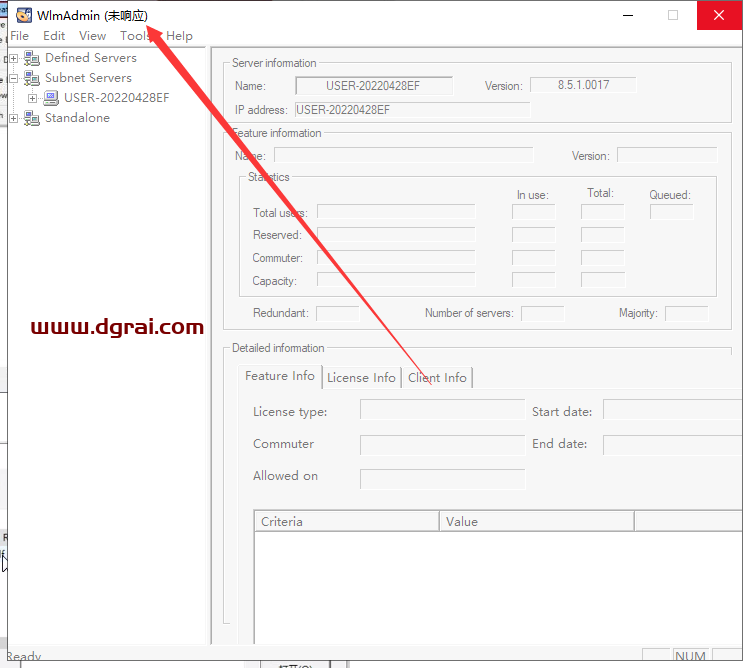Select the Feature Info tab
750x668 pixels.
tap(280, 376)
